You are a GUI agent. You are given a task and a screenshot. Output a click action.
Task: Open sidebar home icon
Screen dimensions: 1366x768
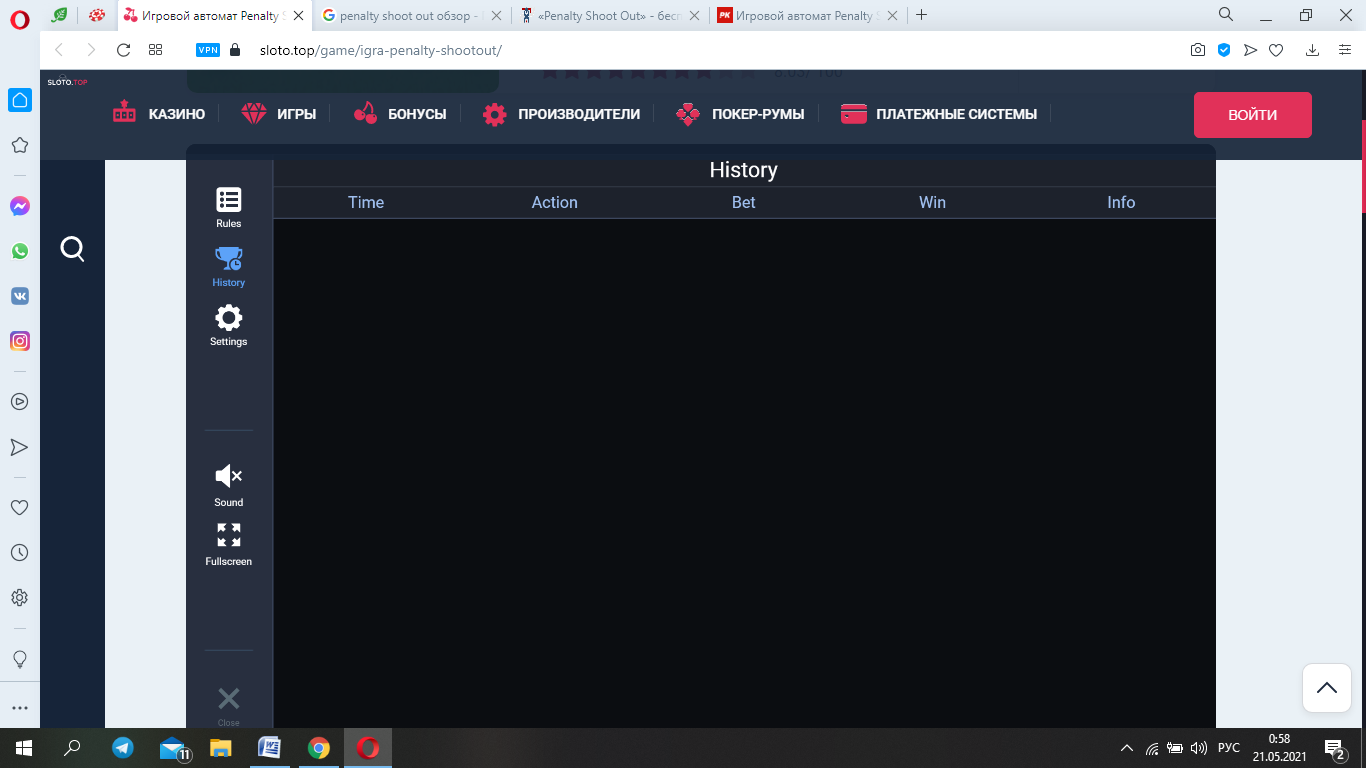[x=19, y=100]
